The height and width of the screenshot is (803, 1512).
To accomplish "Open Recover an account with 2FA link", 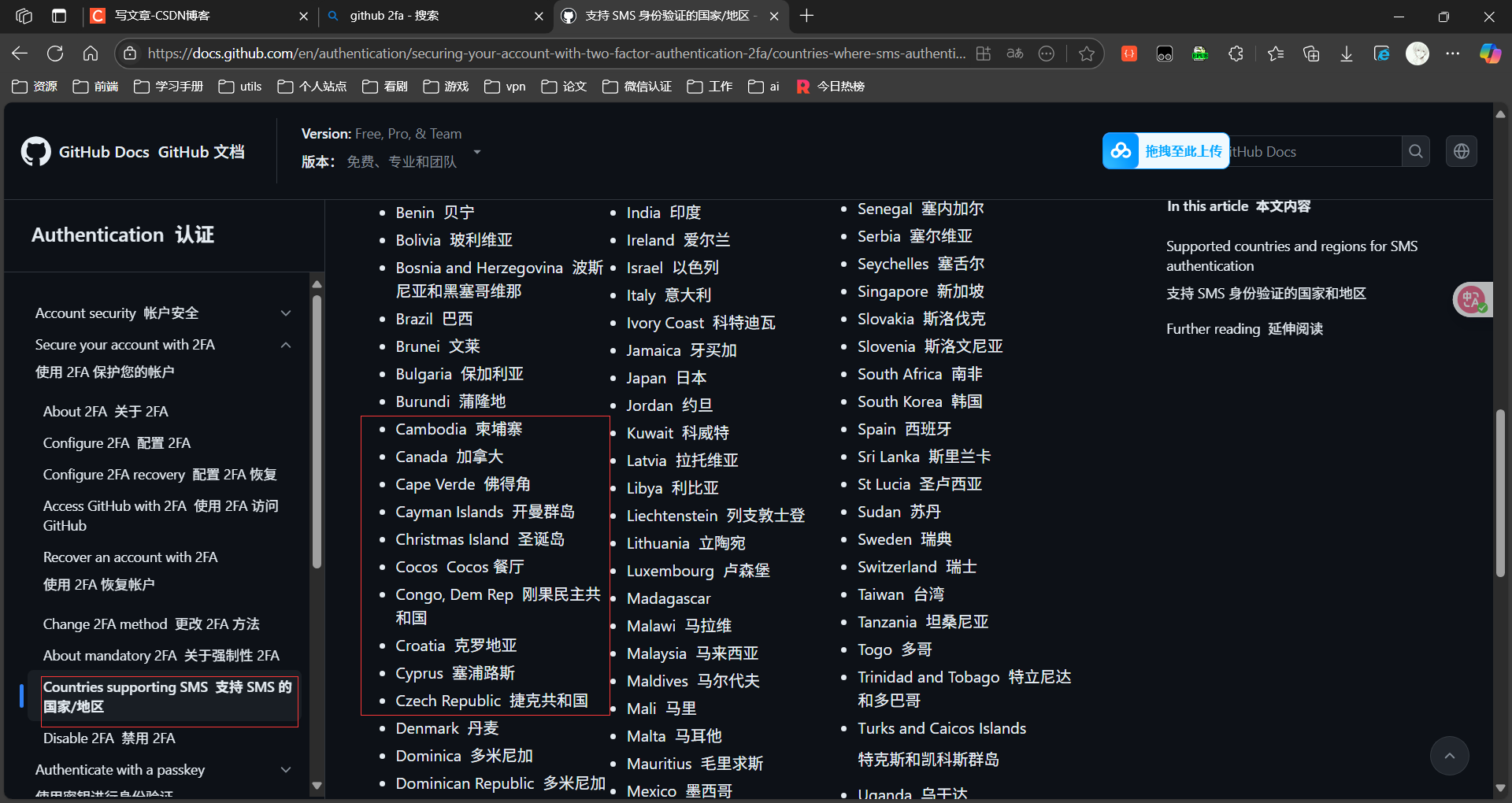I will point(130,571).
